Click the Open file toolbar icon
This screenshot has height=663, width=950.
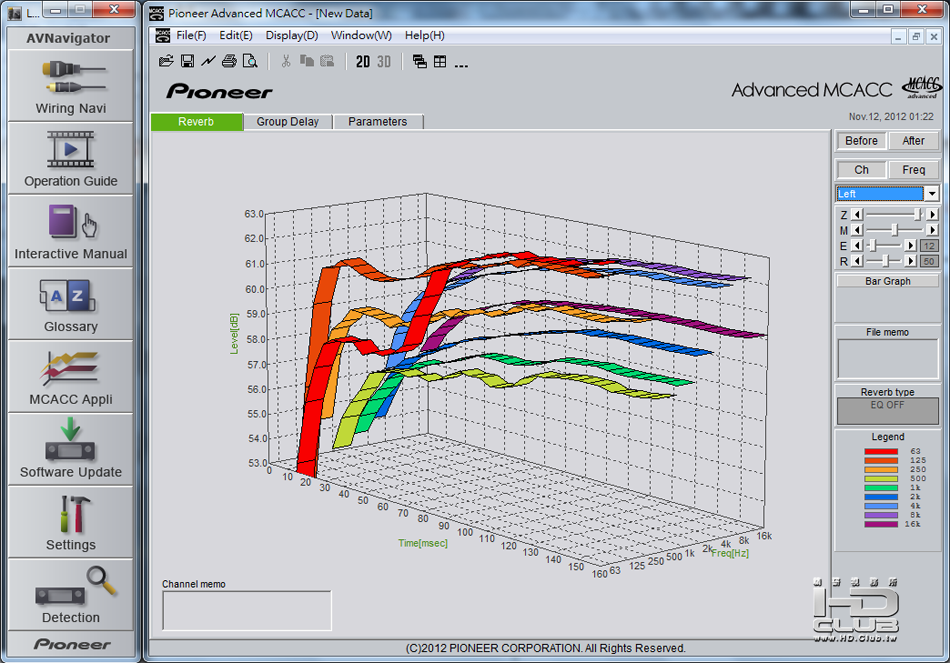[167, 61]
